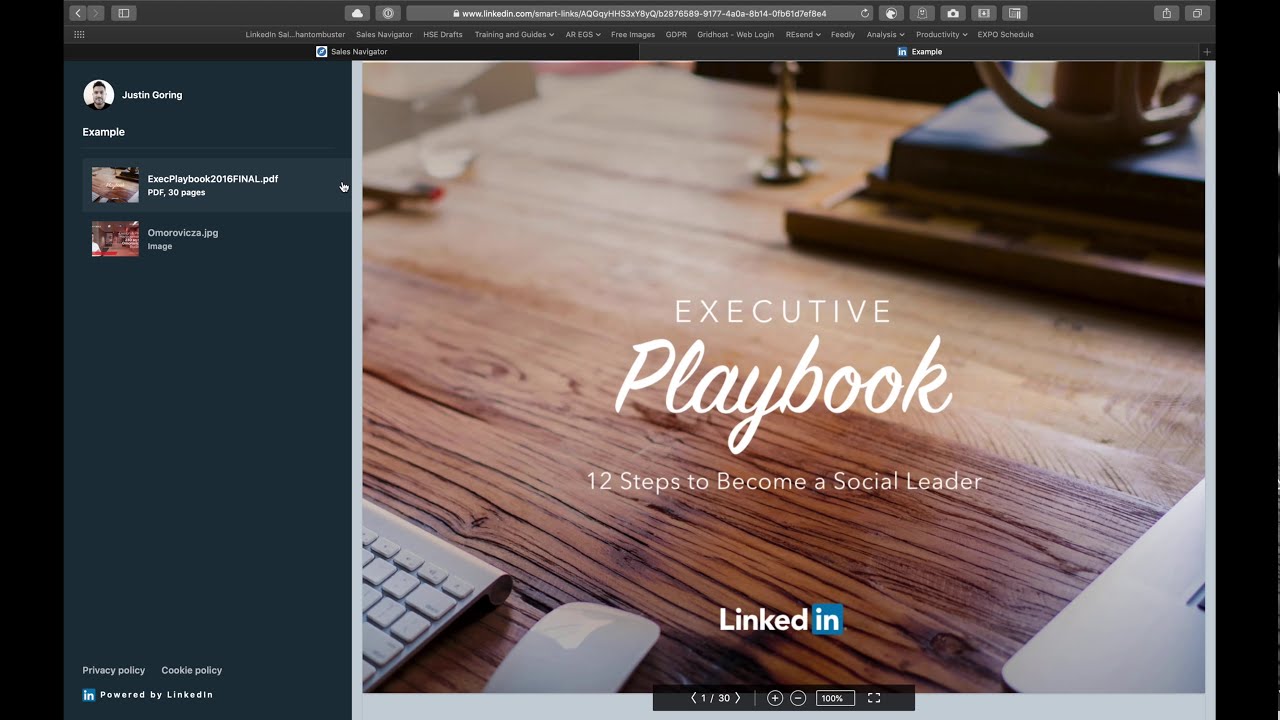Click the camera extension icon in the toolbar

(x=953, y=13)
